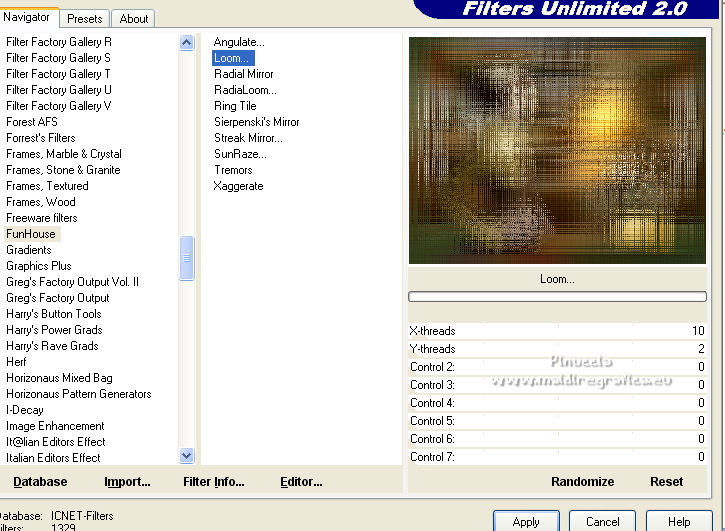This screenshot has width=725, height=531.
Task: Select Harry's Button Tools category
Action: click(54, 314)
